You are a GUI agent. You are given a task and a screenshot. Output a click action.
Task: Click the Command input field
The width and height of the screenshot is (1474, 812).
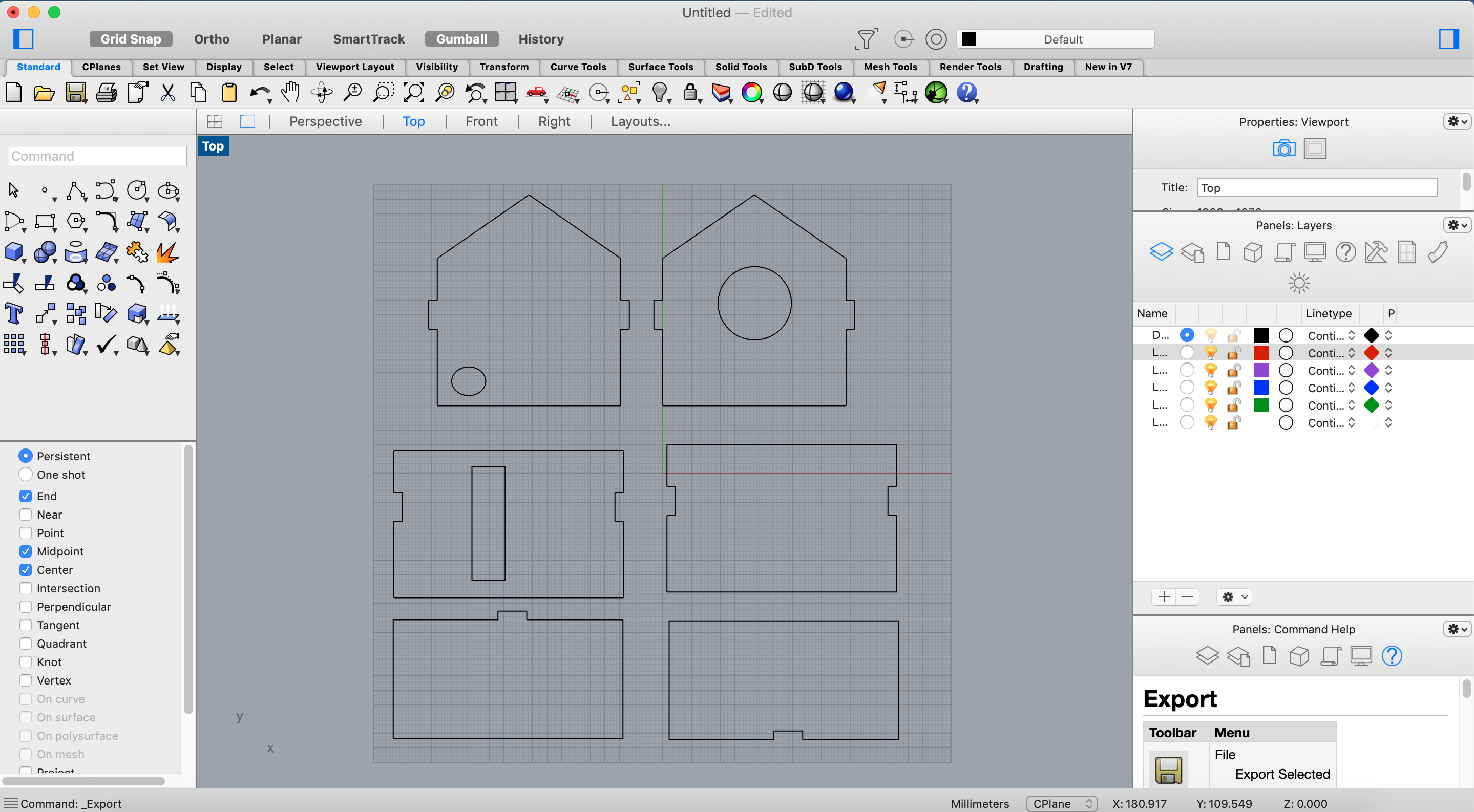[97, 156]
